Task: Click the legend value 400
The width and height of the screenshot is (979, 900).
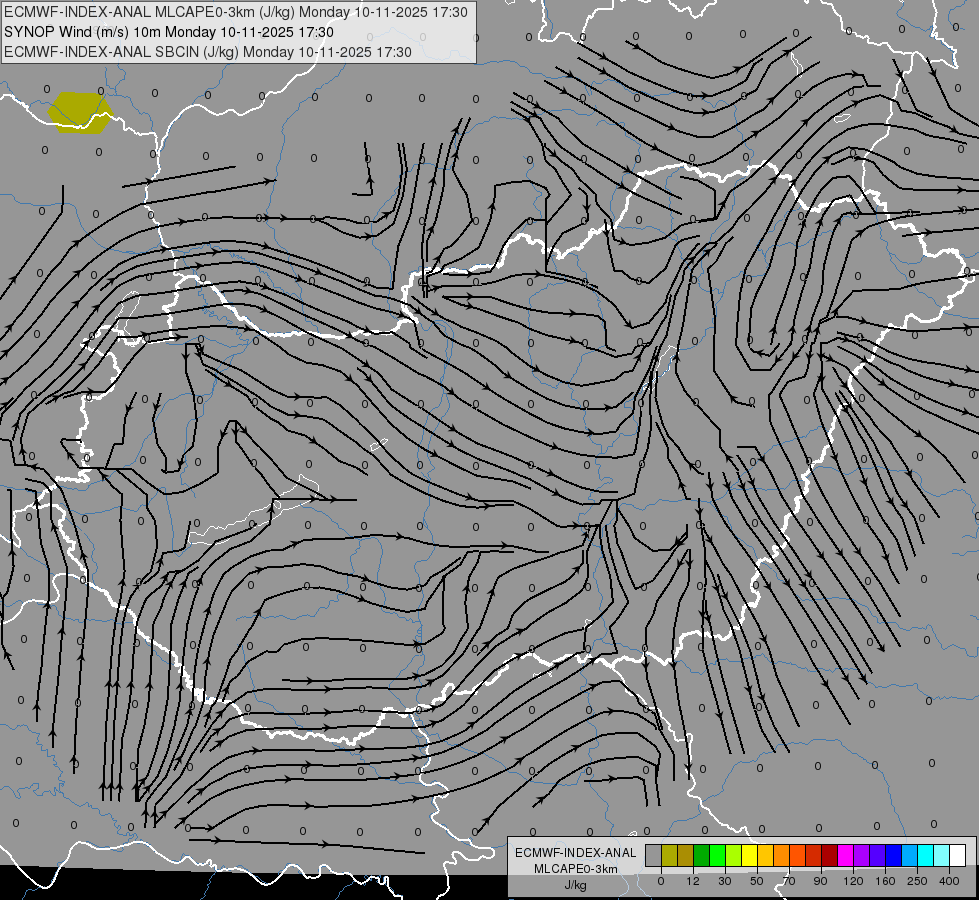Action: [949, 881]
